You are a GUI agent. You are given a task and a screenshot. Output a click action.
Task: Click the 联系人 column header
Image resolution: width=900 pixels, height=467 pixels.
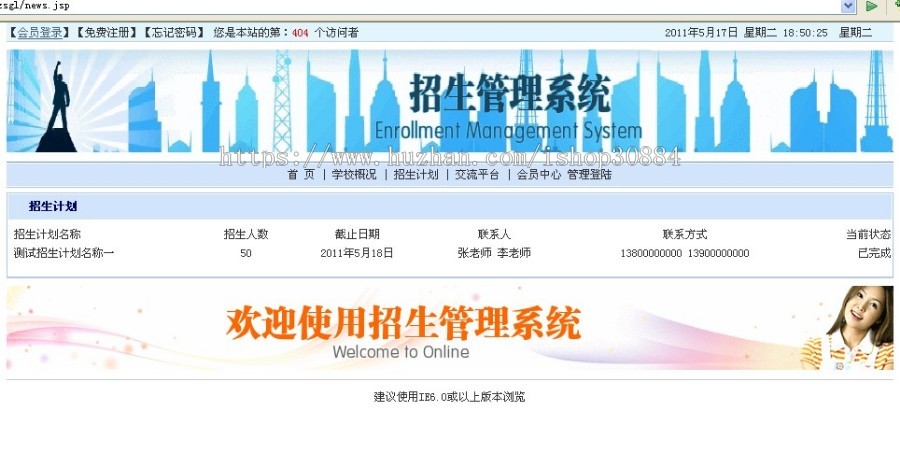[494, 234]
